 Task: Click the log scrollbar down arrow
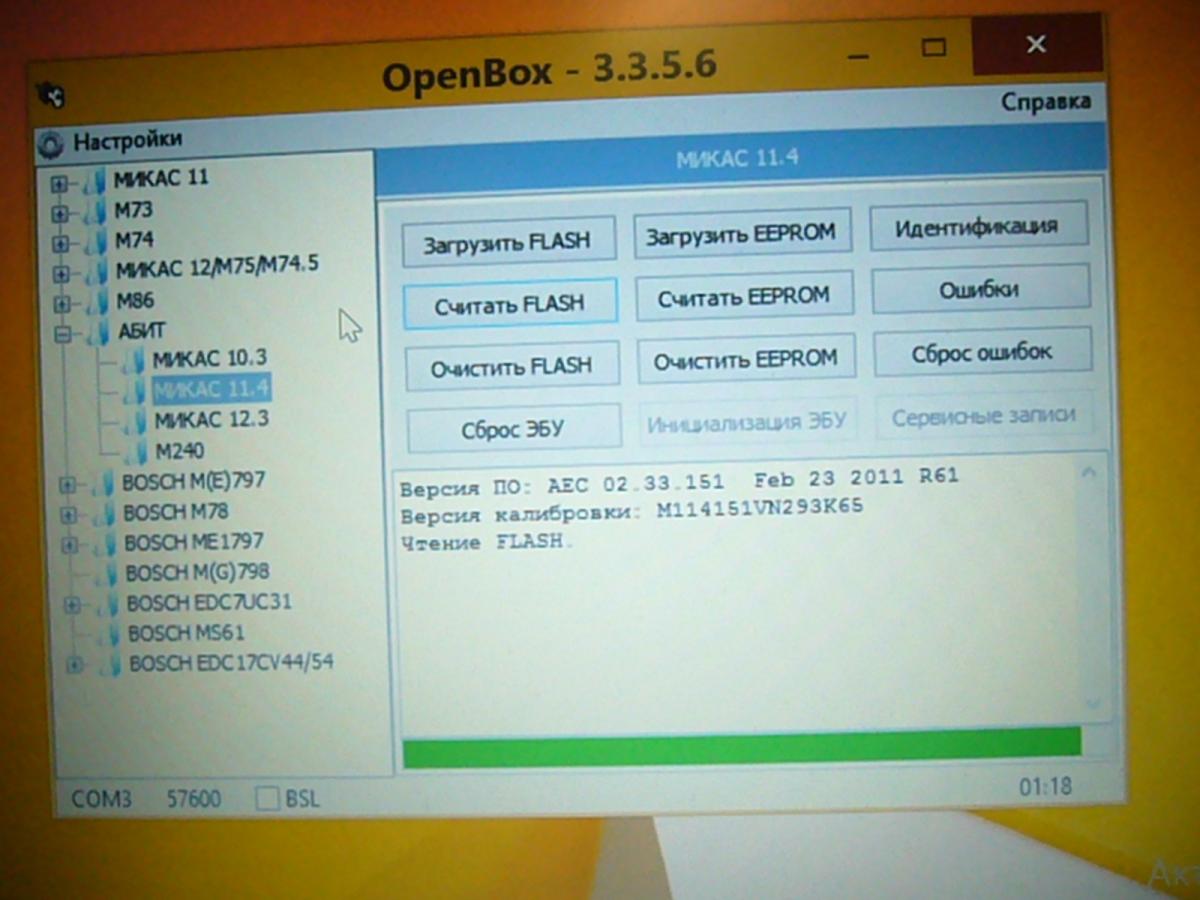[x=1094, y=706]
